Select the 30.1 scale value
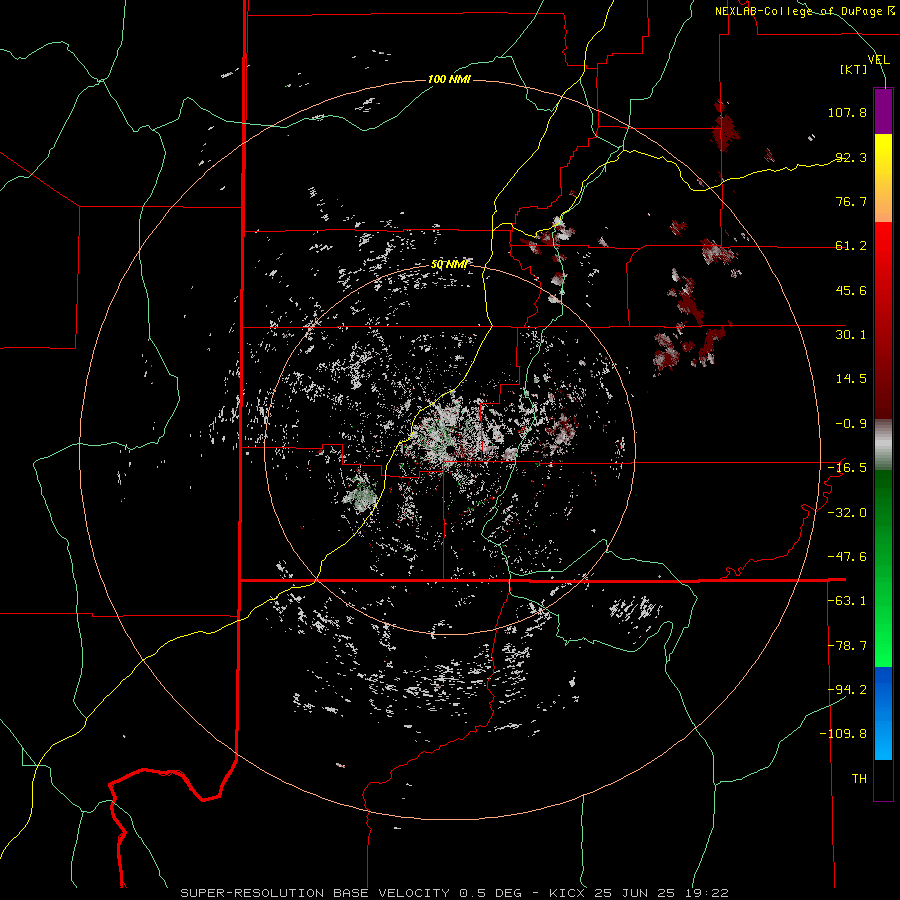The width and height of the screenshot is (900, 900). pyautogui.click(x=851, y=335)
